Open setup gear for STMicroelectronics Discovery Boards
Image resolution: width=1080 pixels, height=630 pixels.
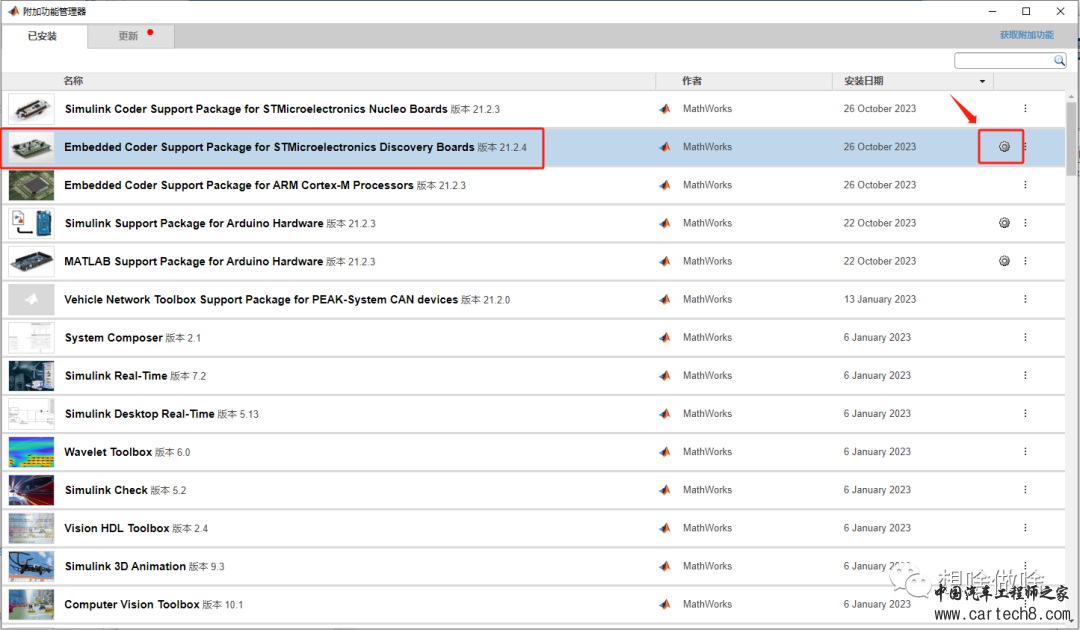pyautogui.click(x=1004, y=147)
